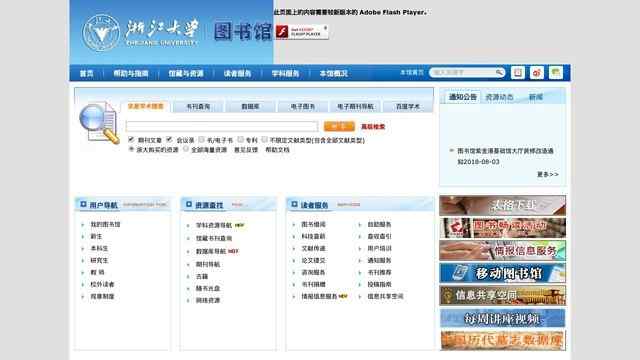640x360 pixels.
Task: Select the first orange academic search tab
Action: coord(146,106)
